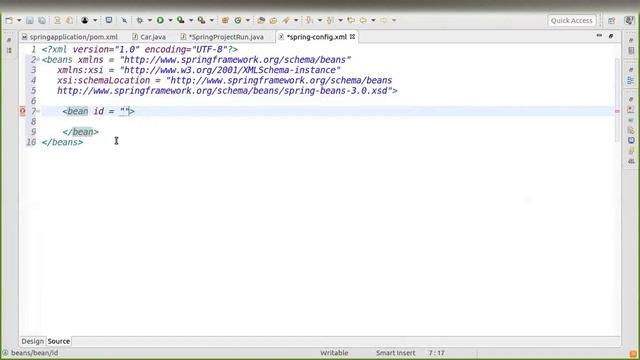Expand the Coverage dropdown arrow
The width and height of the screenshot is (640, 360).
(191, 20)
